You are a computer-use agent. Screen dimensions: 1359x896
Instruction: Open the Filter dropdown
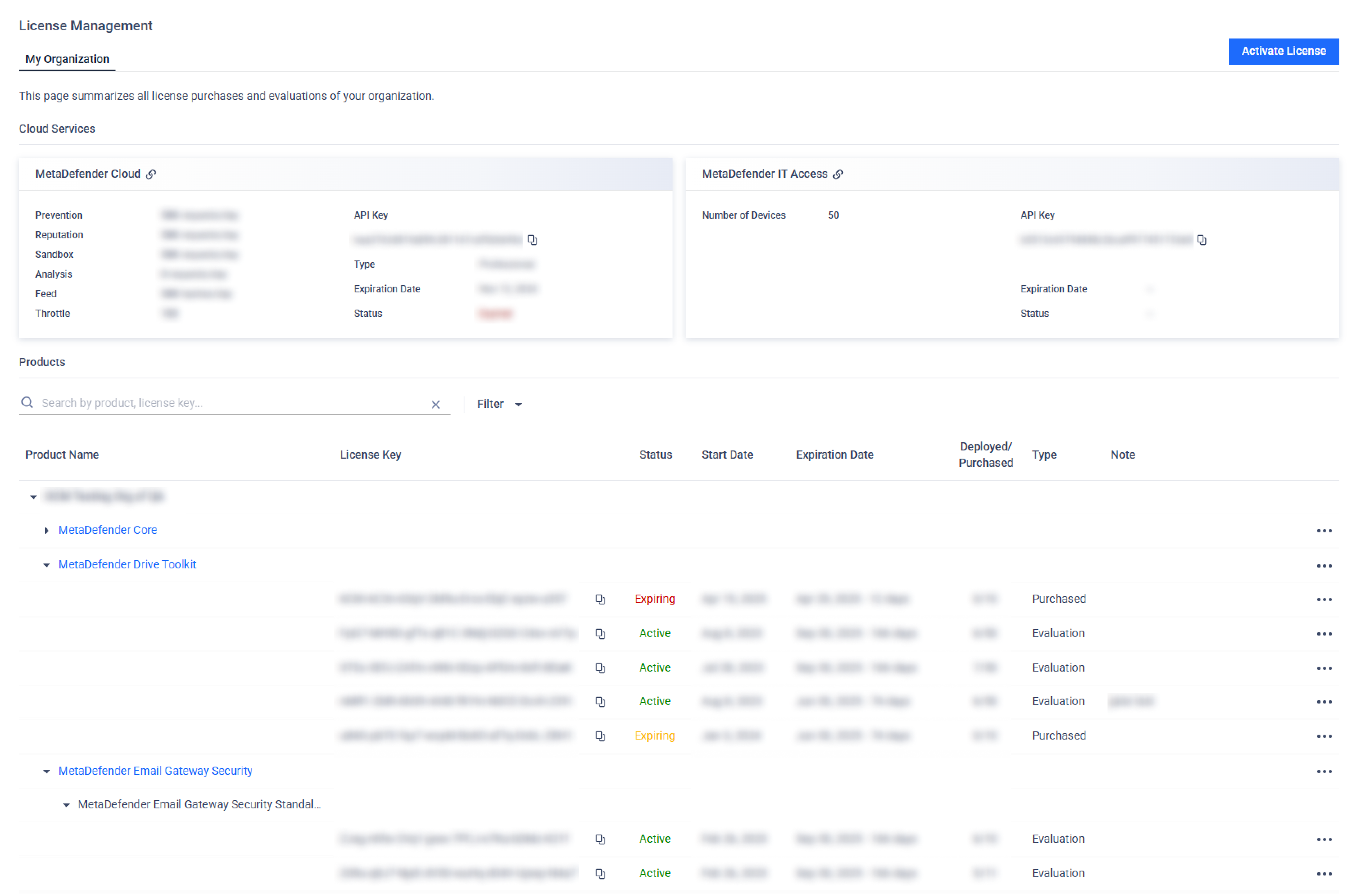click(499, 404)
